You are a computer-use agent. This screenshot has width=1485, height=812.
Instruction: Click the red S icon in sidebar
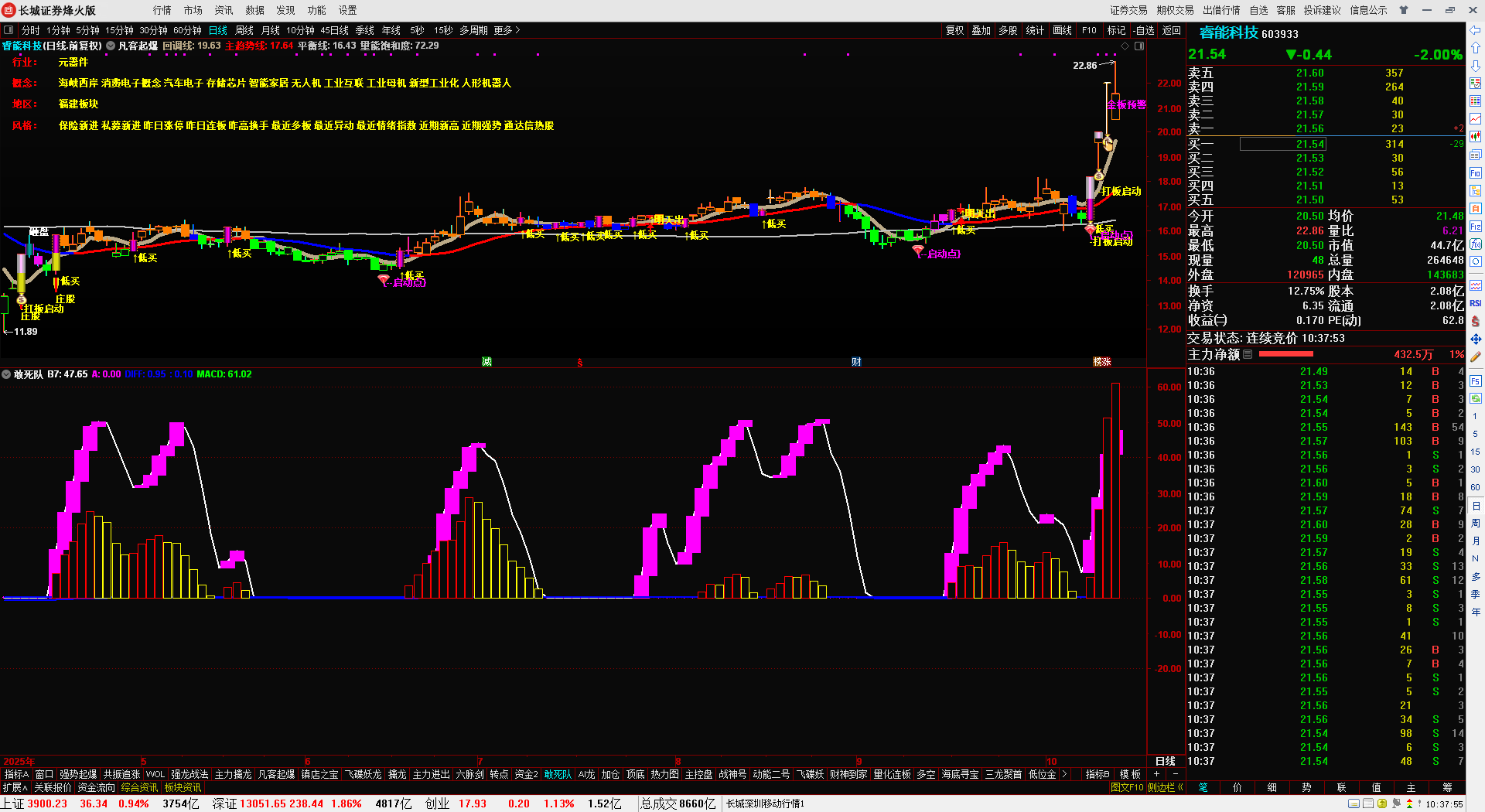[1476, 321]
